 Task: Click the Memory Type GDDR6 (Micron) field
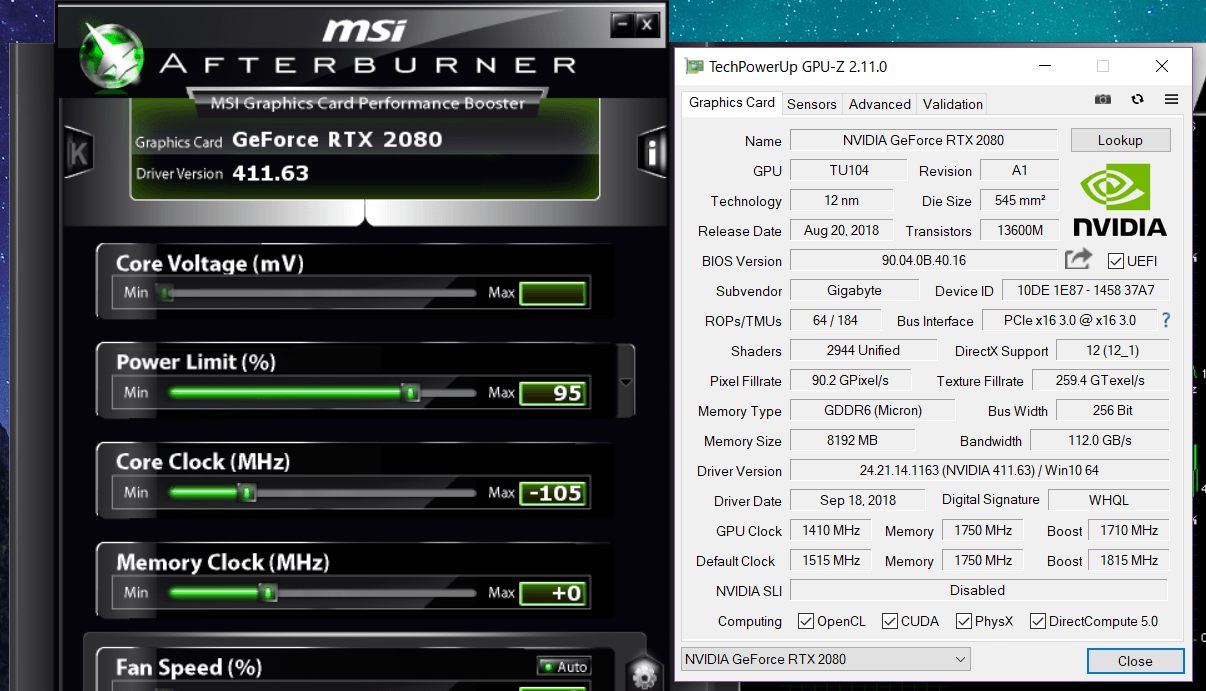(x=873, y=410)
